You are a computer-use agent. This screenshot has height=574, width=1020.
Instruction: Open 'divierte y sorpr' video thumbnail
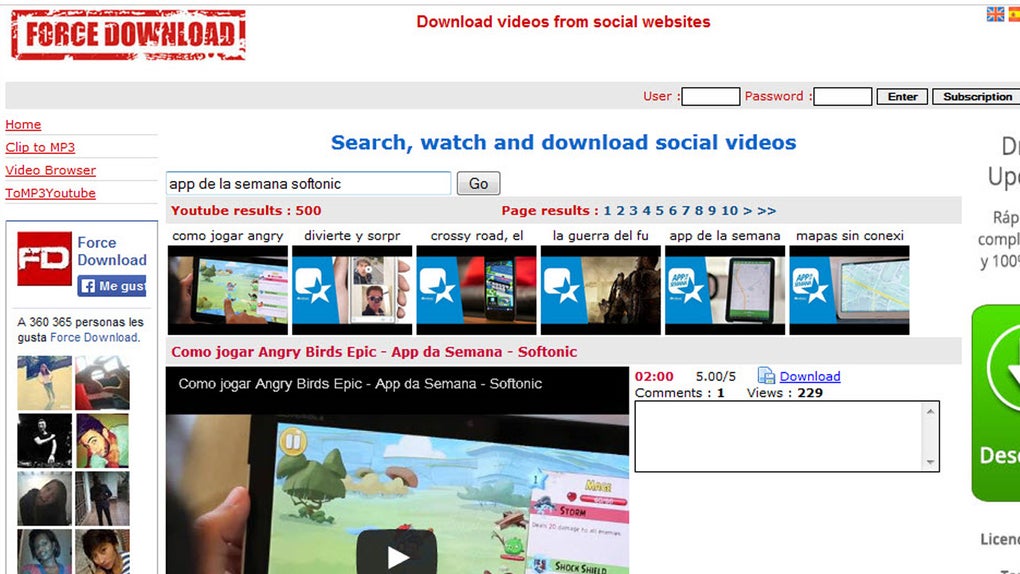point(352,290)
